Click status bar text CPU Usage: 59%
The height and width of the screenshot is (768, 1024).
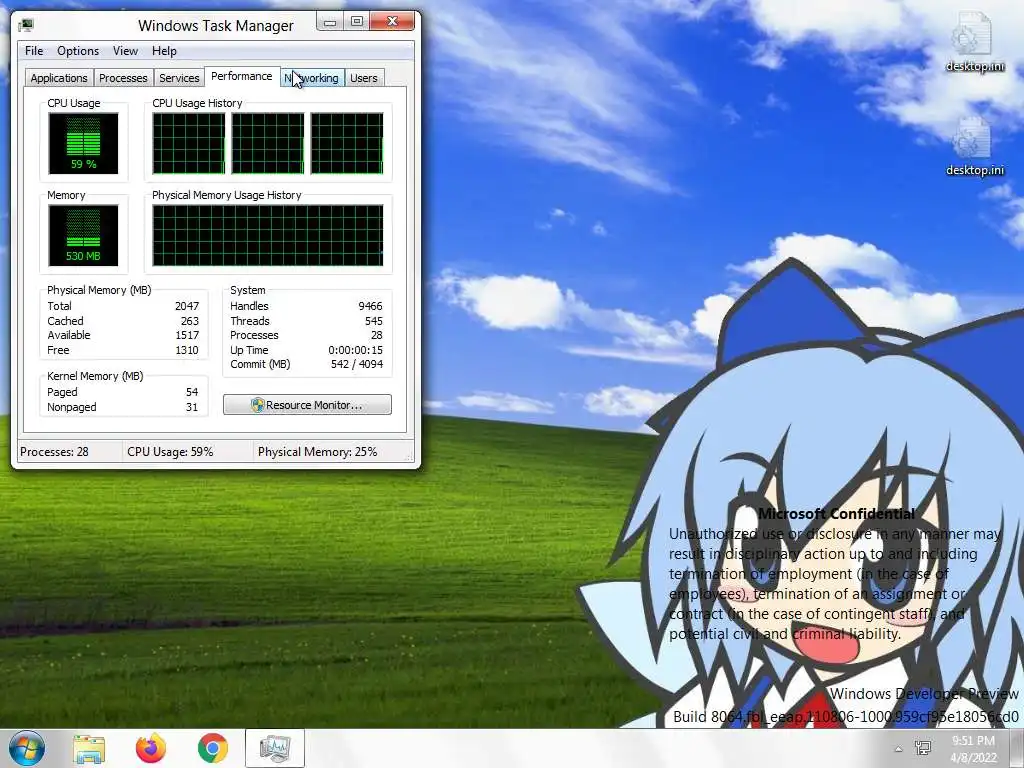click(170, 452)
